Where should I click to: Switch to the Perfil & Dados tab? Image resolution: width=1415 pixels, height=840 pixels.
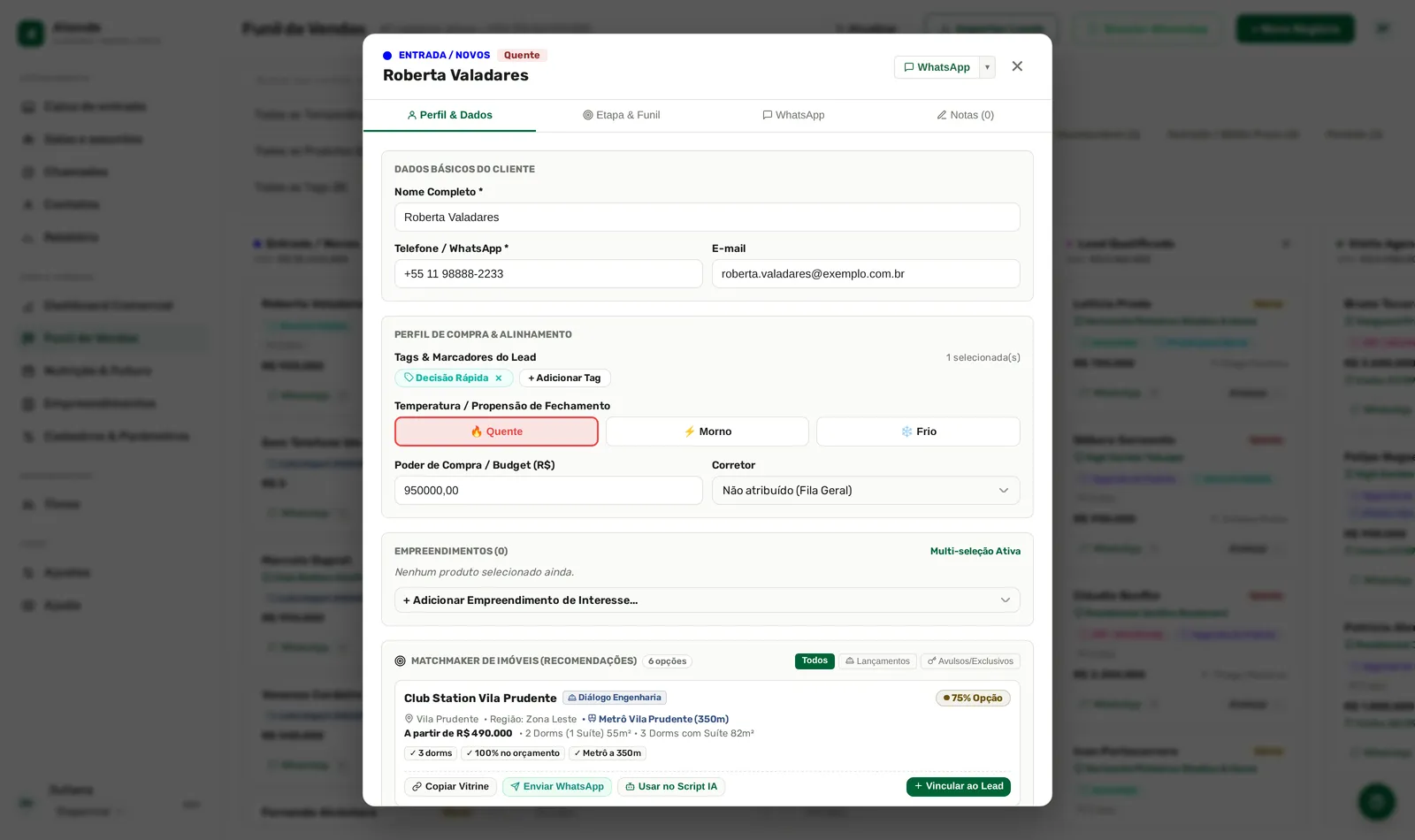point(449,115)
